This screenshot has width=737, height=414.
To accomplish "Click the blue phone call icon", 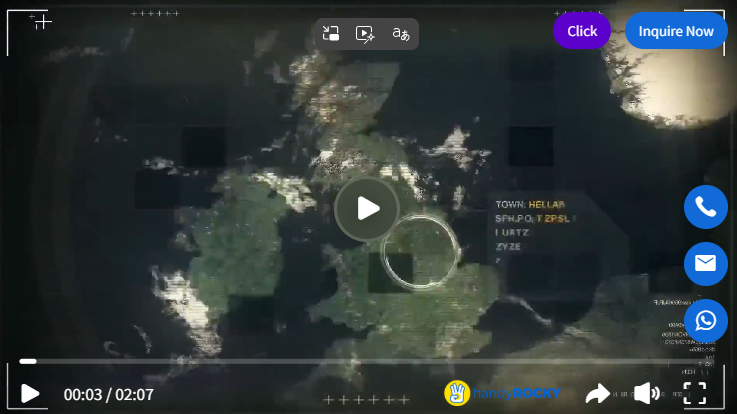I will tap(705, 207).
